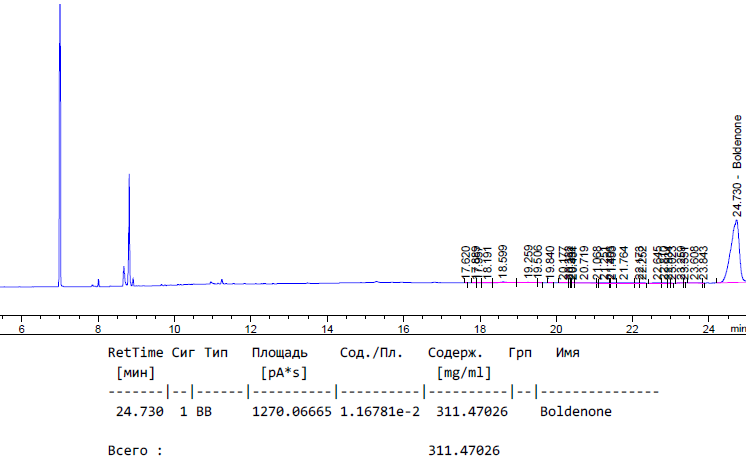746x460 pixels.
Task: Select the Boldenone name in results row
Action: tap(575, 411)
